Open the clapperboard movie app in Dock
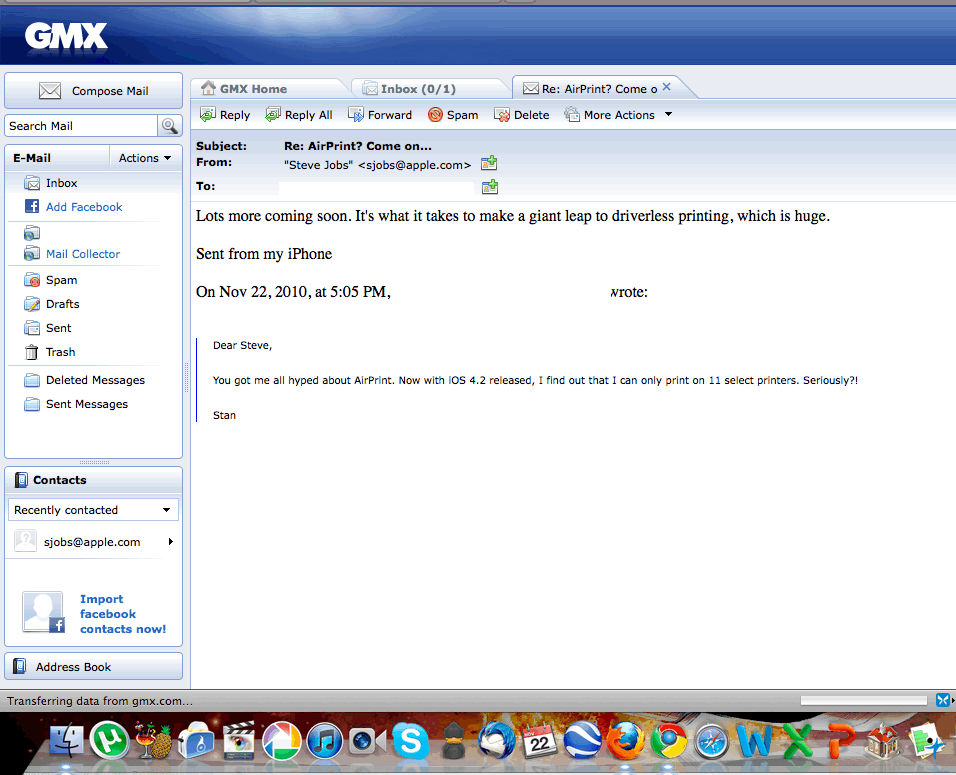The height and width of the screenshot is (775, 956). click(x=238, y=741)
